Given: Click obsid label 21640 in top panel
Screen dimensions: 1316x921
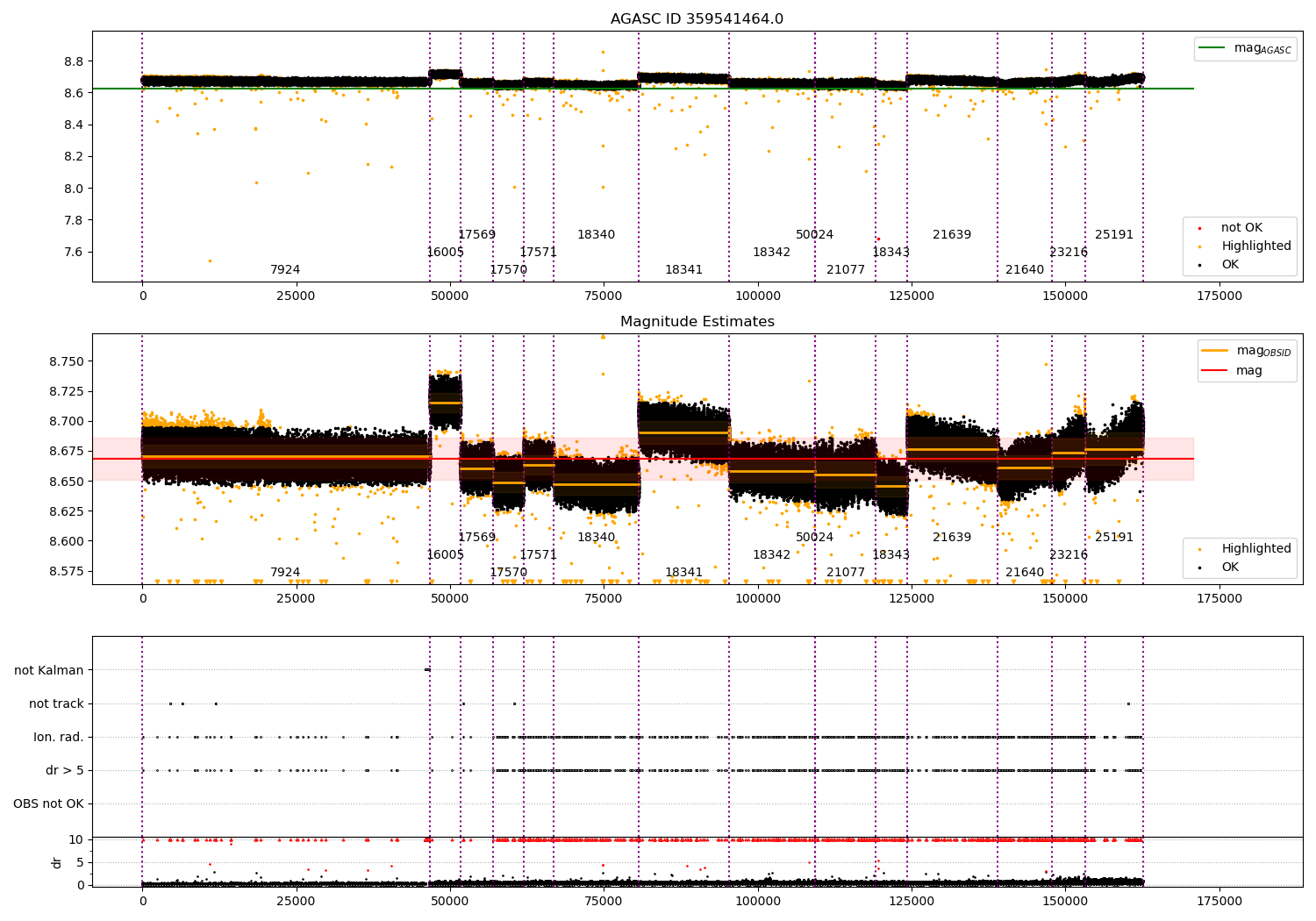Looking at the screenshot, I should pos(1025,270).
